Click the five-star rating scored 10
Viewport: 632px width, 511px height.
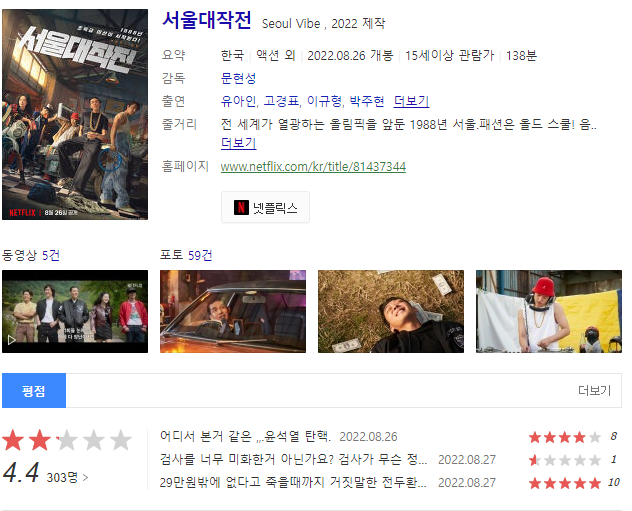[x=565, y=483]
